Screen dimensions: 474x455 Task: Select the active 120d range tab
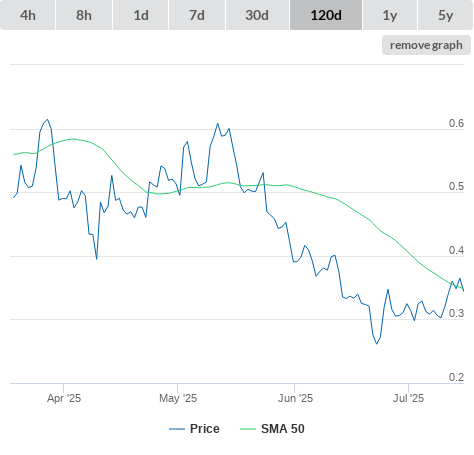[326, 15]
